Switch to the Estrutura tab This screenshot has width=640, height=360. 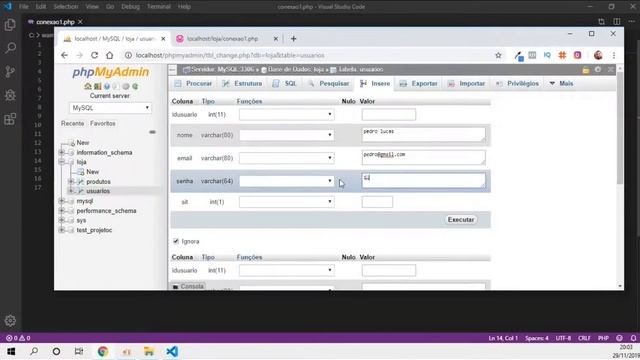click(x=242, y=83)
